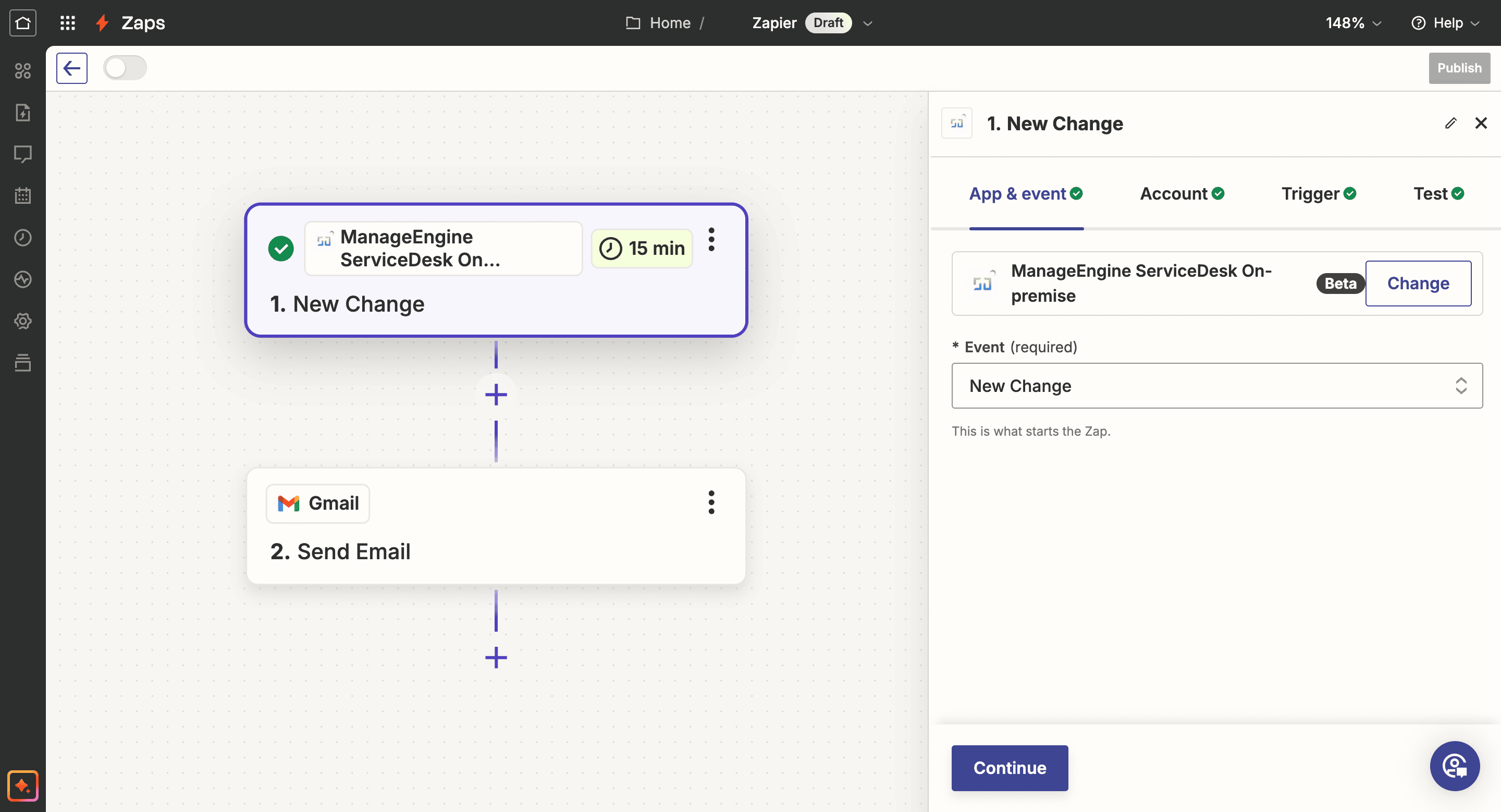The height and width of the screenshot is (812, 1501).
Task: Toggle the Zap on/off switch
Action: coord(125,68)
